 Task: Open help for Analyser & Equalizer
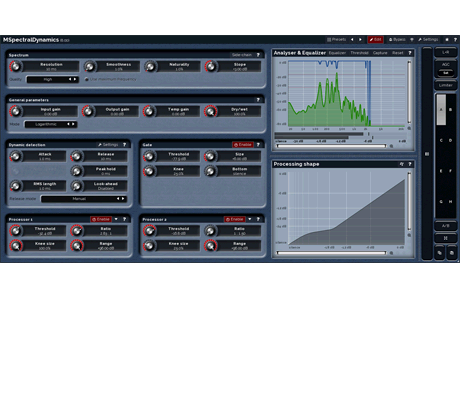[x=410, y=53]
